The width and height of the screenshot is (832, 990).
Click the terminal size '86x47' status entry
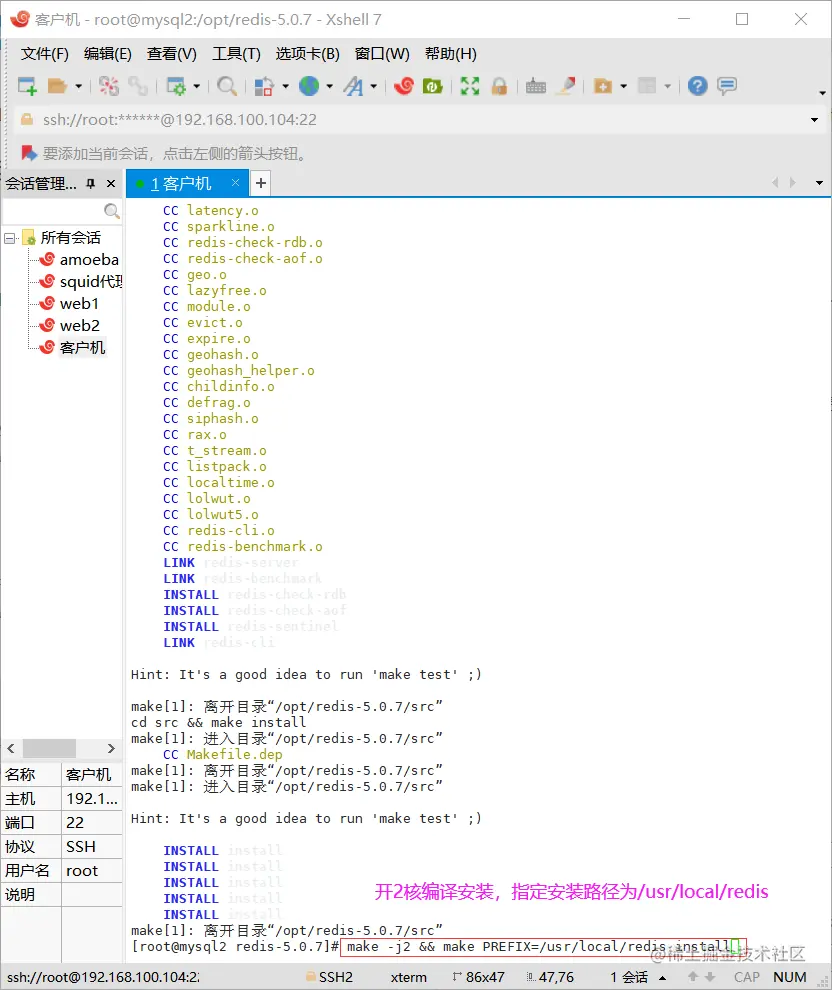pos(485,977)
